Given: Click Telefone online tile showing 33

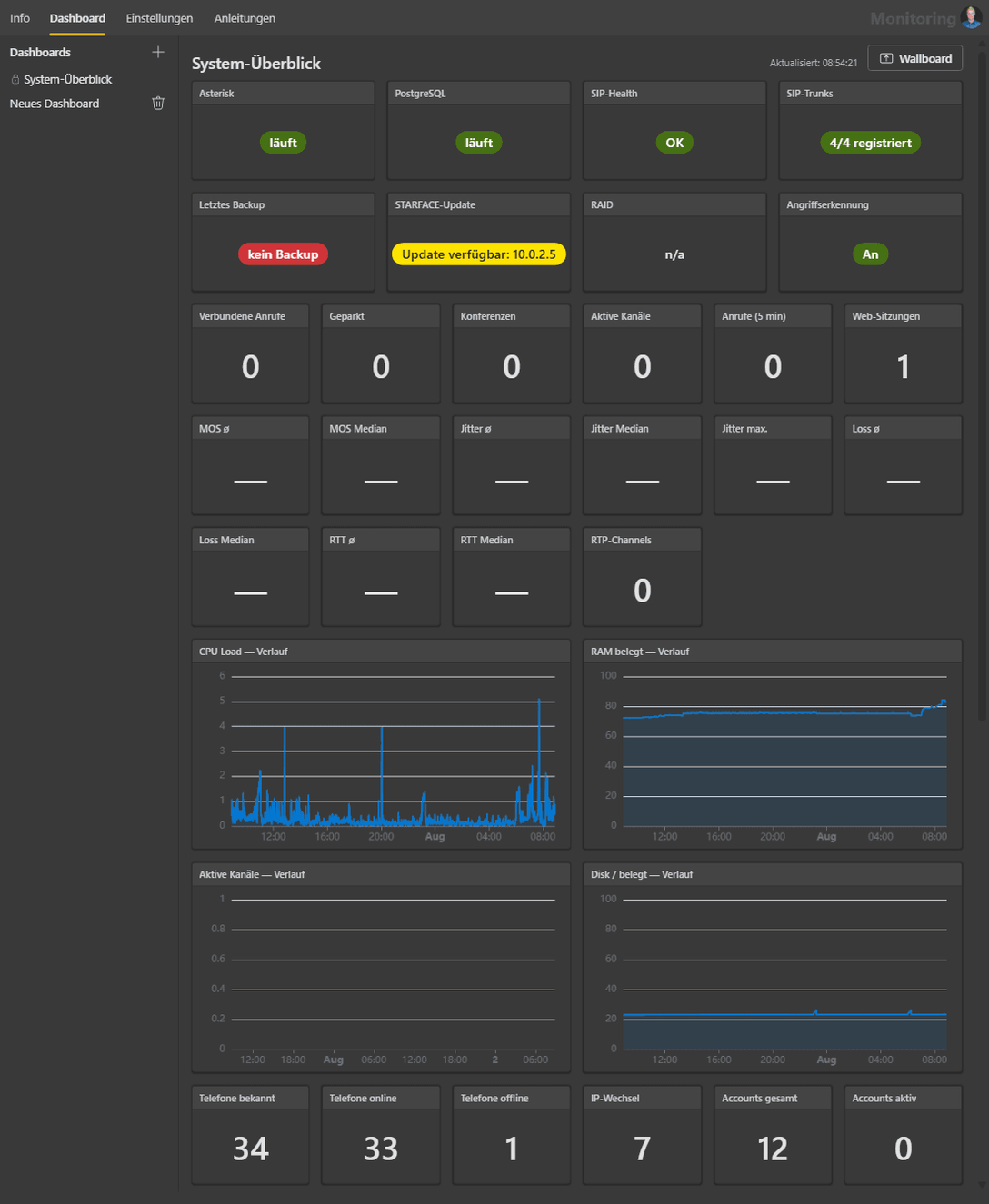Looking at the screenshot, I should coord(381,1135).
